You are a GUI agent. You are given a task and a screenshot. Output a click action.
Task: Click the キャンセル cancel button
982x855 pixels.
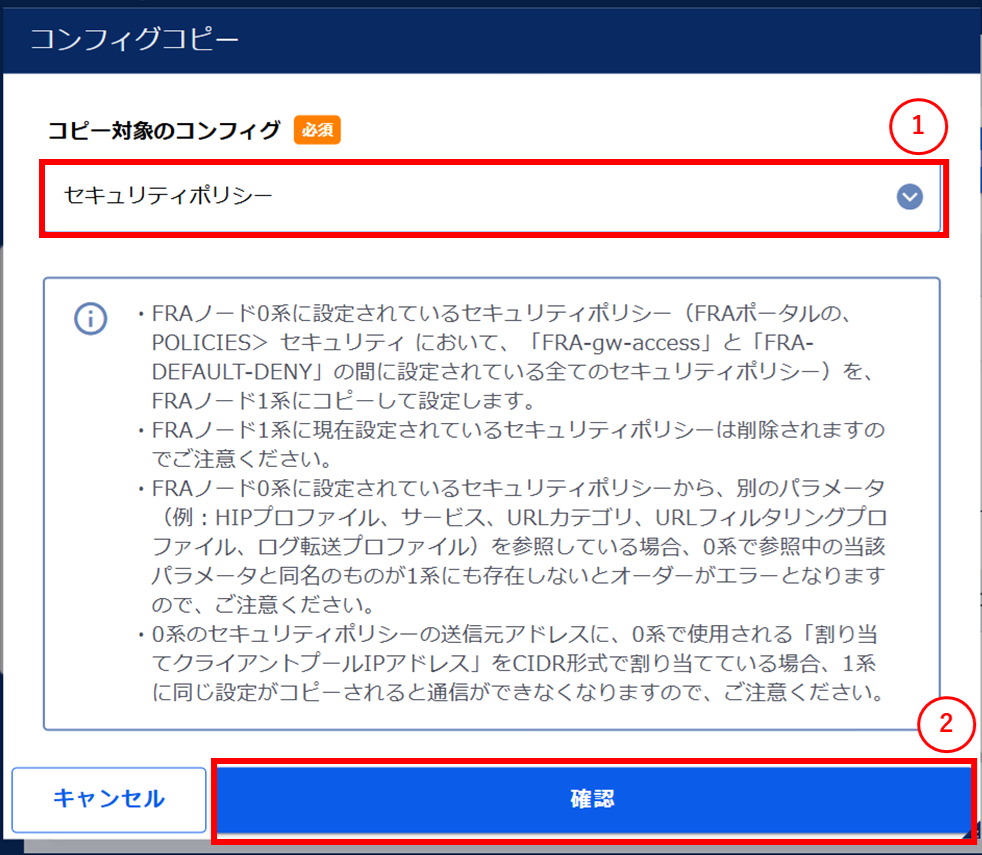[x=109, y=799]
